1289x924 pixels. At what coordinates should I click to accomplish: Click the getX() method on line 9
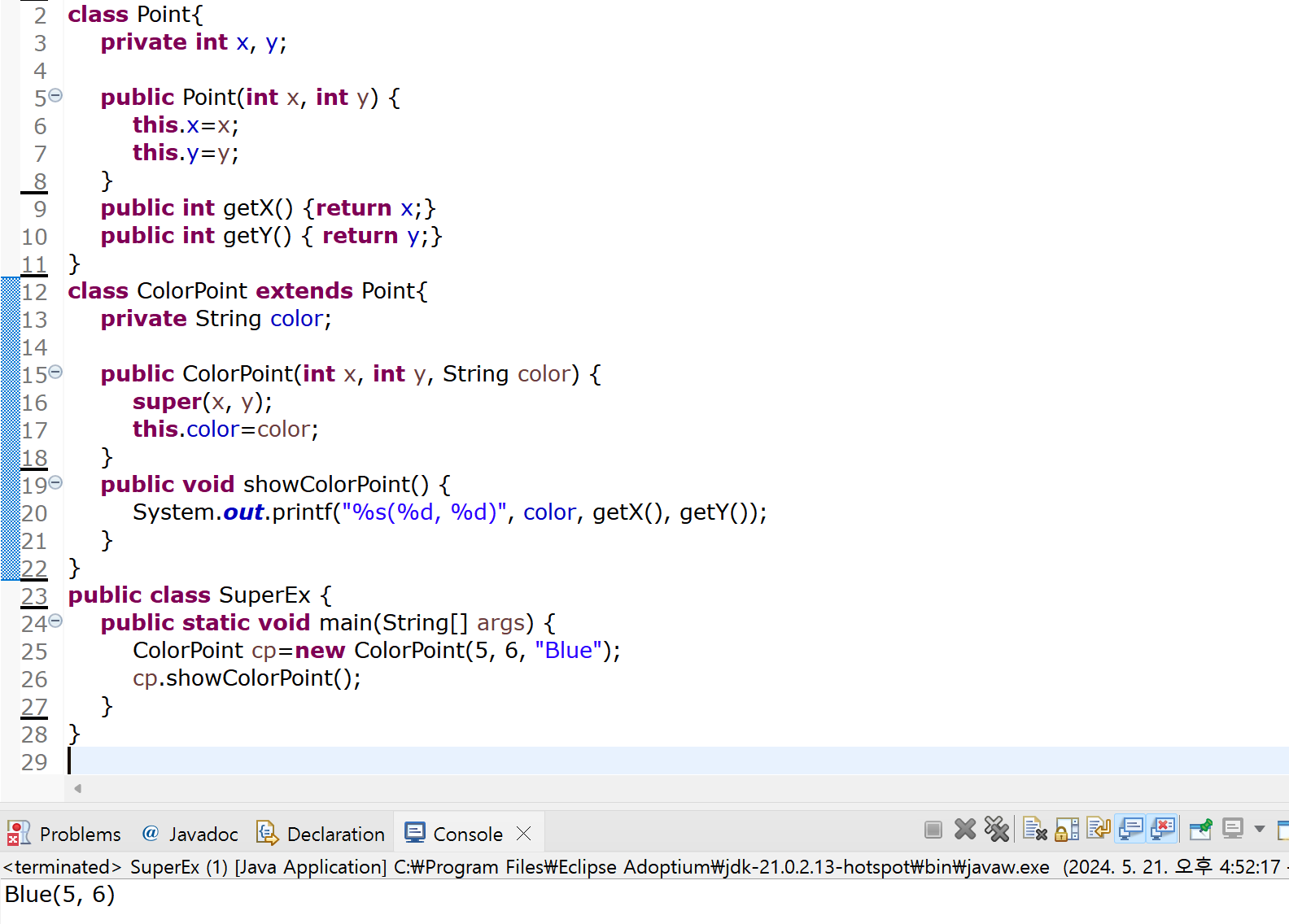[x=269, y=208]
